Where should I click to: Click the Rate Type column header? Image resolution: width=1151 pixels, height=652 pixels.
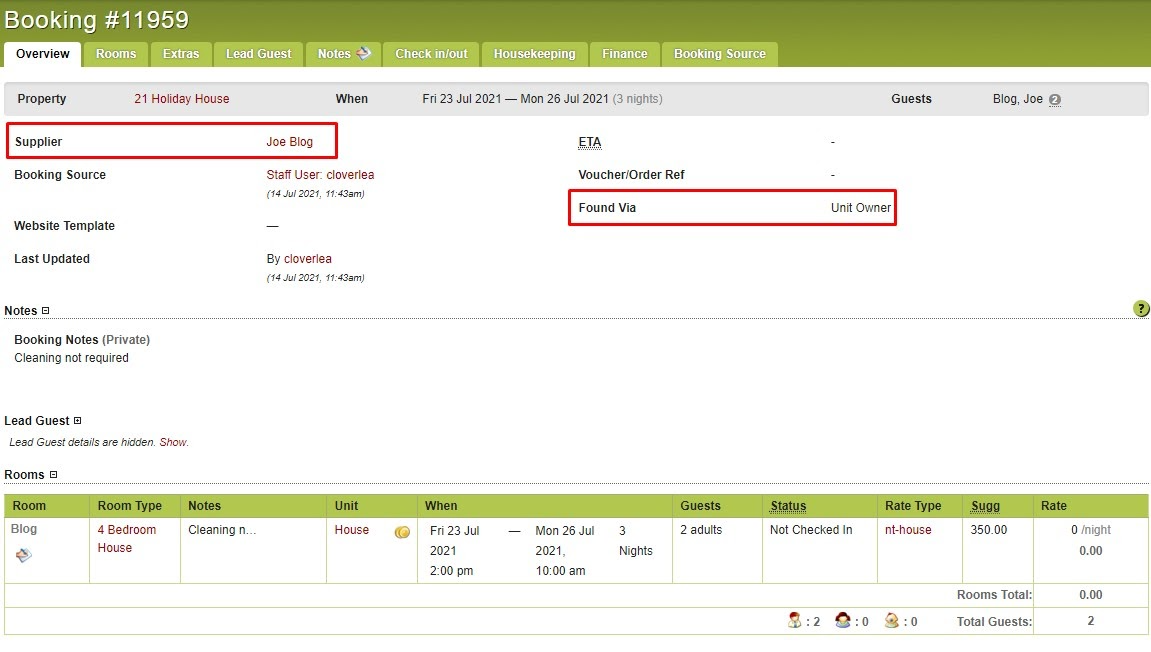pyautogui.click(x=913, y=505)
